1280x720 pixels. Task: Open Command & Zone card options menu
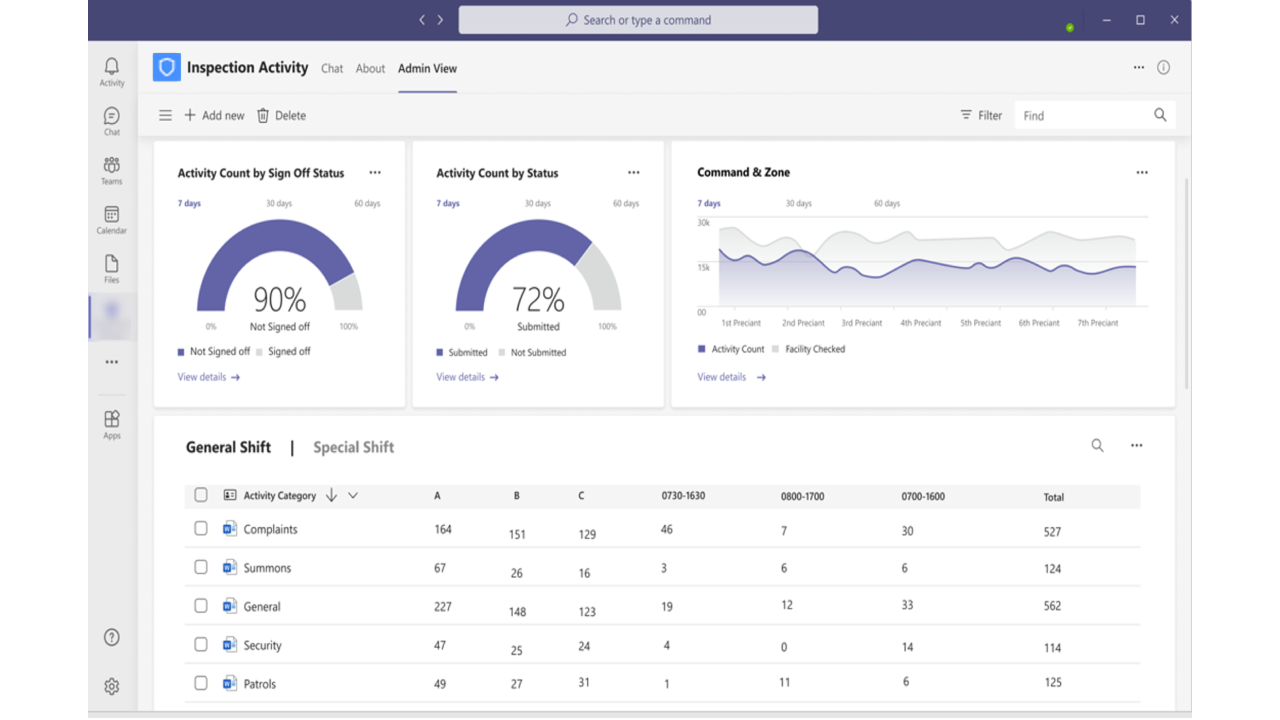[1142, 173]
